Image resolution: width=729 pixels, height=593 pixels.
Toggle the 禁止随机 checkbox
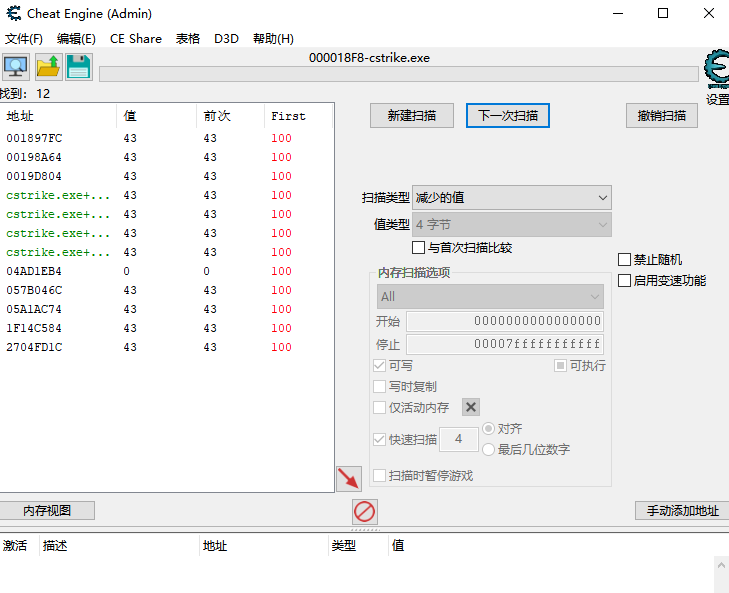click(624, 260)
